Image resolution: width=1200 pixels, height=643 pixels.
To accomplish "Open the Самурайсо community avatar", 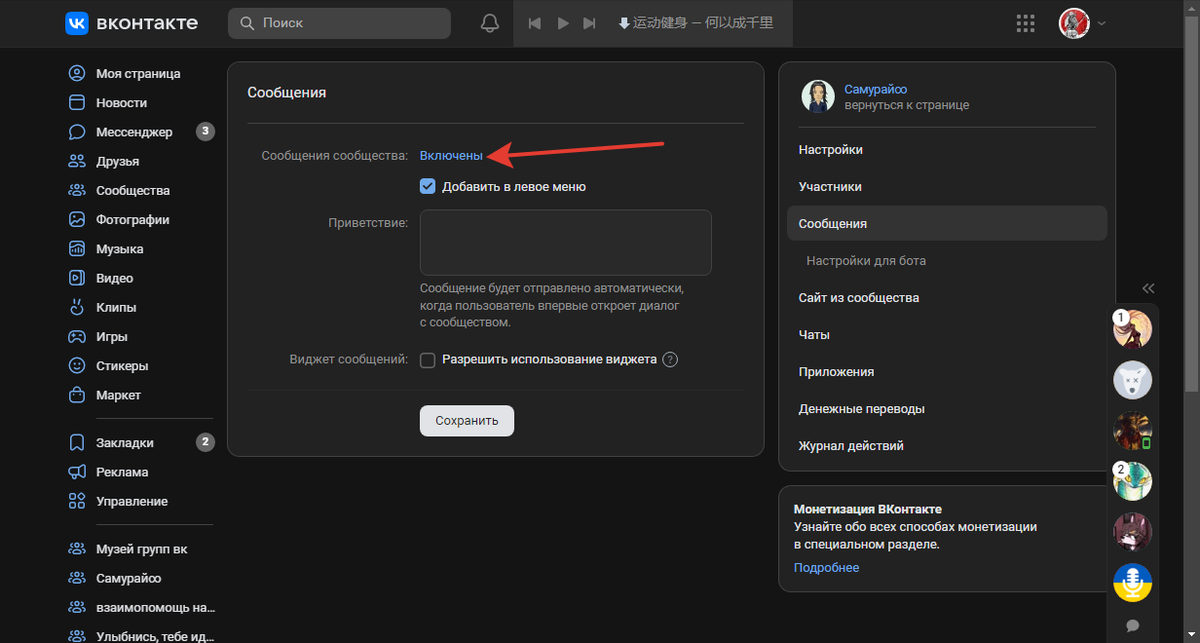I will pyautogui.click(x=818, y=97).
